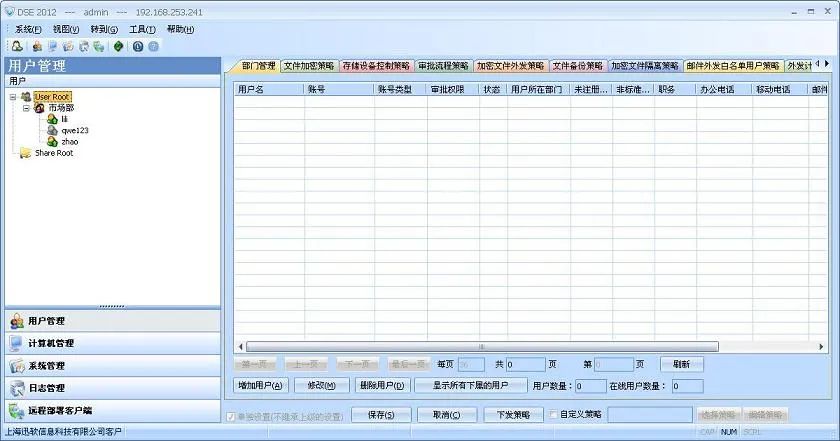Click the computer monitor icon in the toolbar
Image resolution: width=840 pixels, height=441 pixels.
52,47
